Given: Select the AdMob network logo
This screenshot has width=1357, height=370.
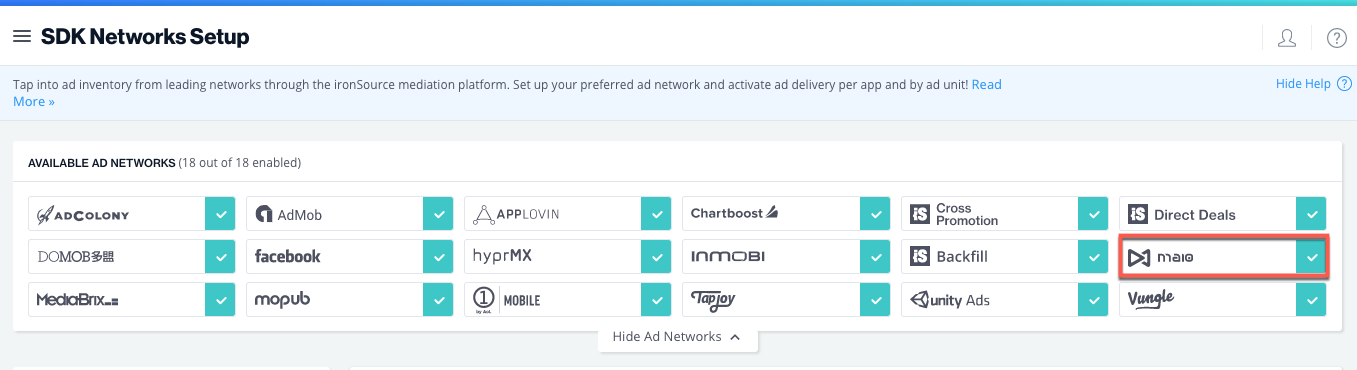Looking at the screenshot, I should click(x=289, y=214).
